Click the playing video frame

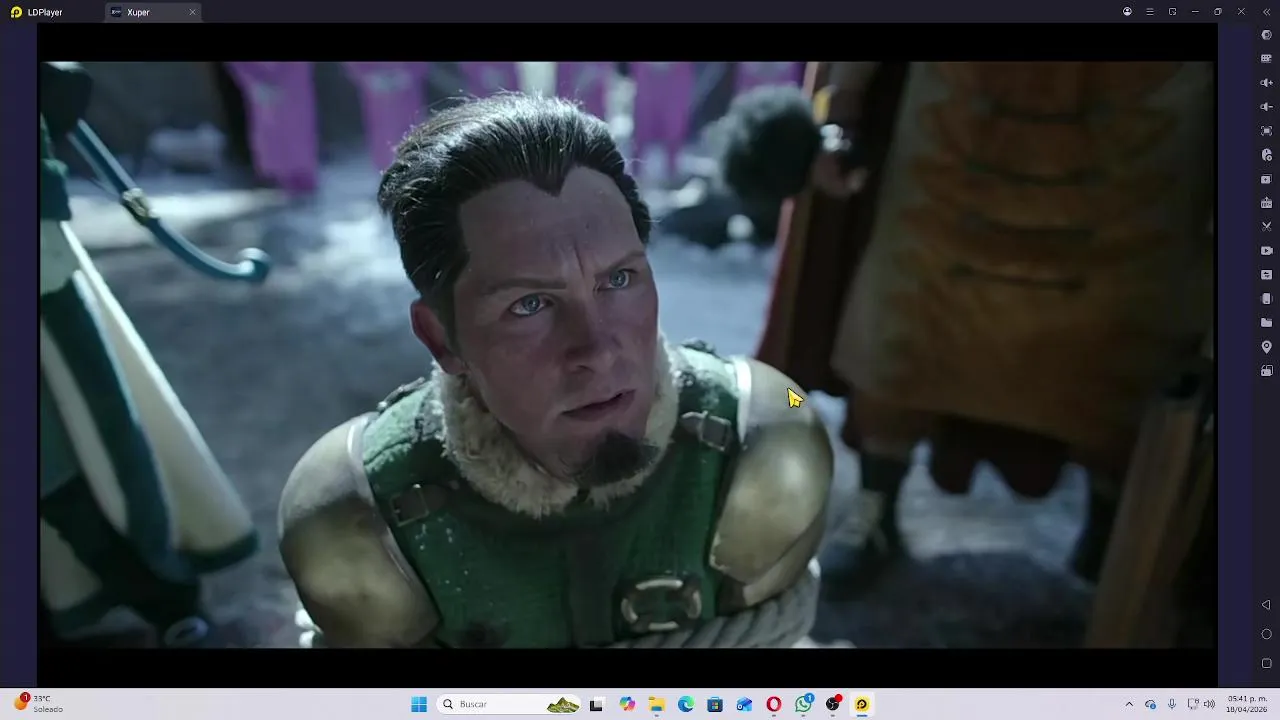click(x=627, y=355)
